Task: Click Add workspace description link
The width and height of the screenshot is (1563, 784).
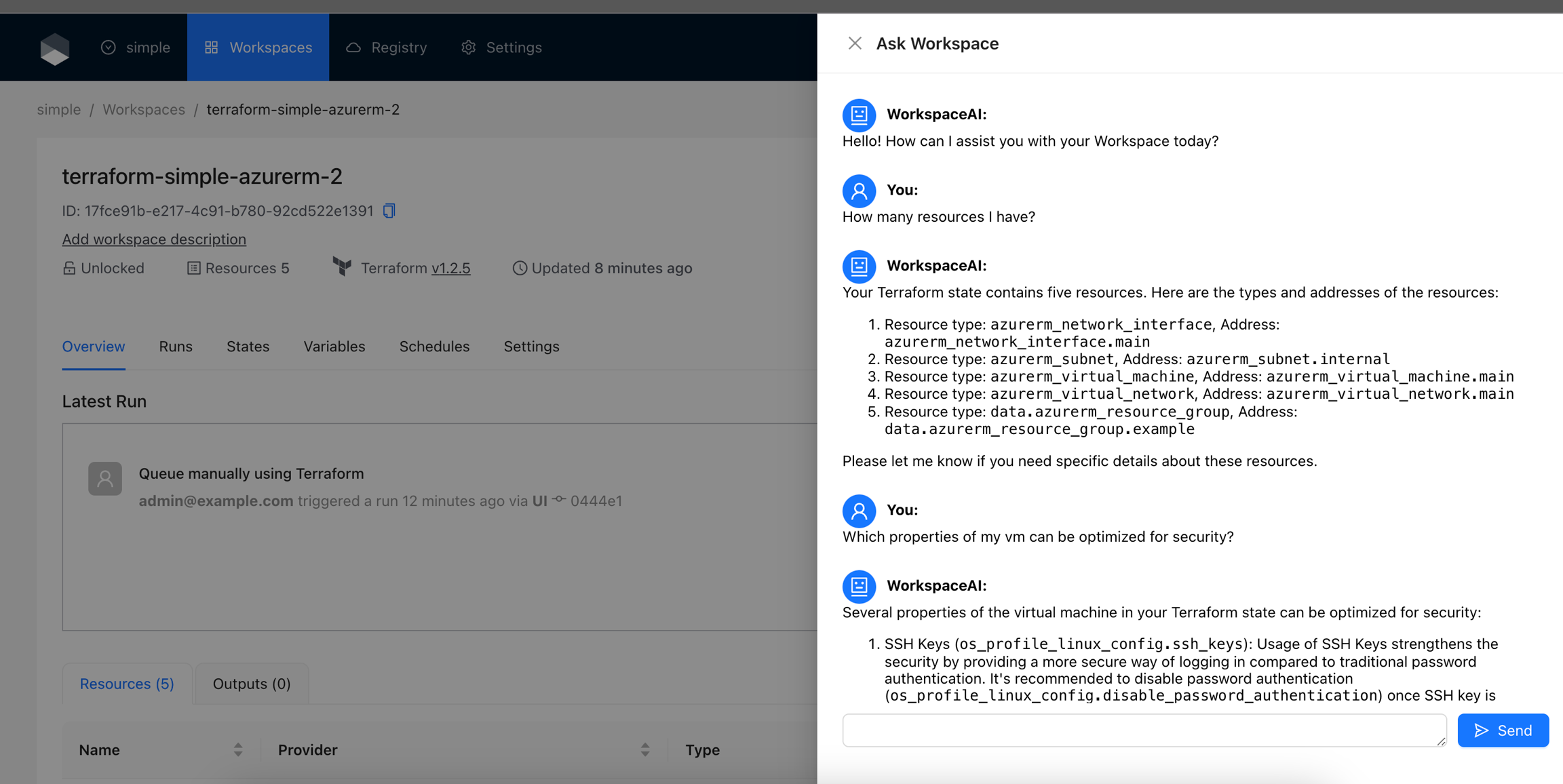Action: tap(154, 239)
